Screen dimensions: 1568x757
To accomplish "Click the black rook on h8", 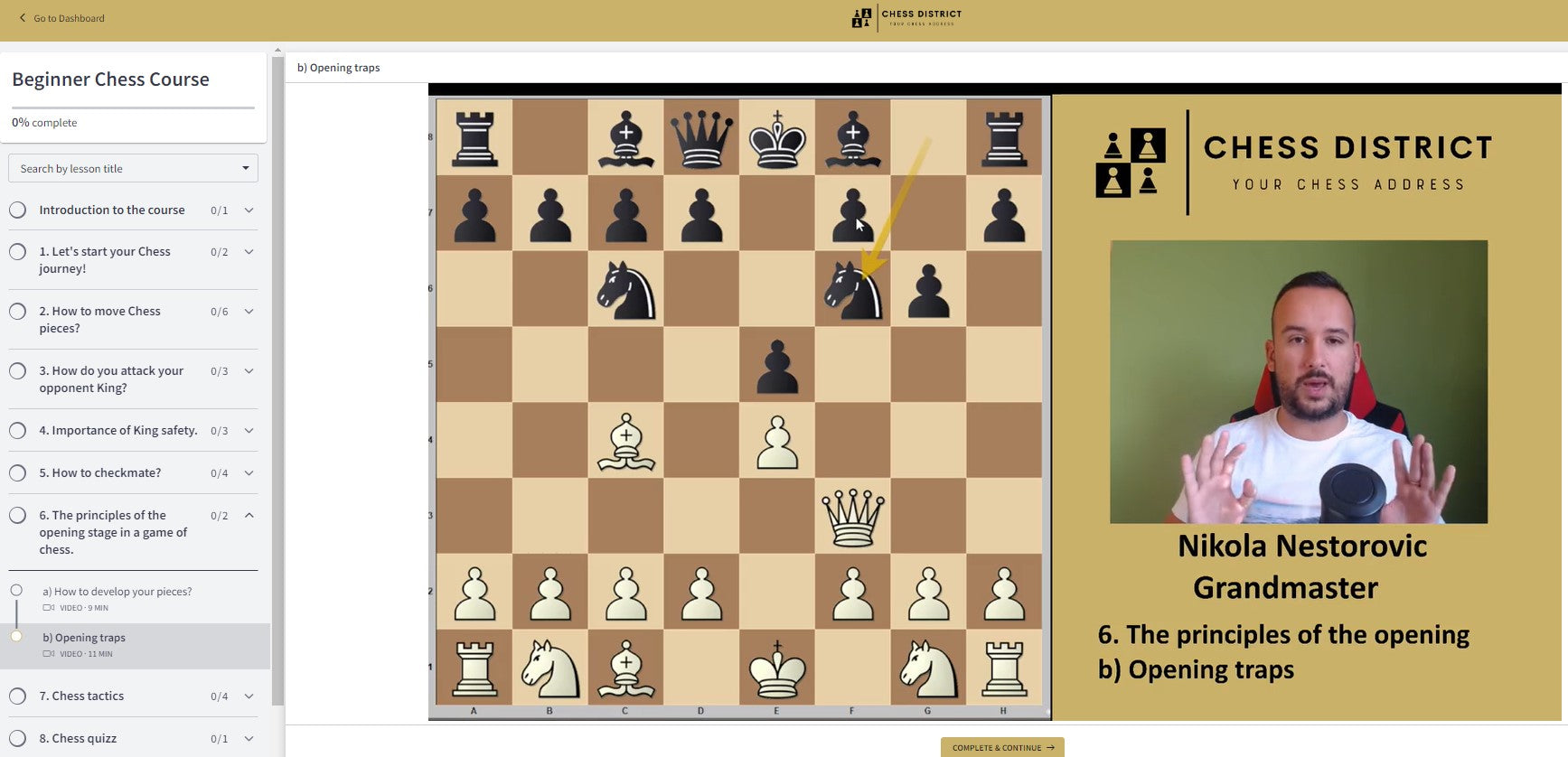I will coord(1004,138).
